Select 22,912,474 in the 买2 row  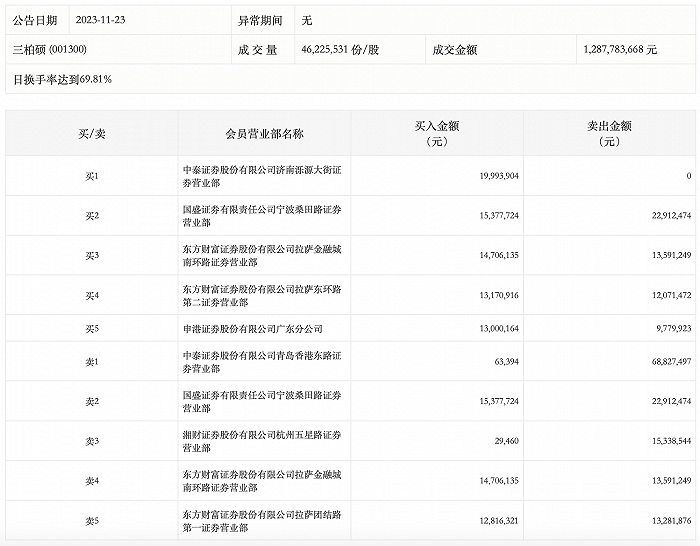pos(671,216)
